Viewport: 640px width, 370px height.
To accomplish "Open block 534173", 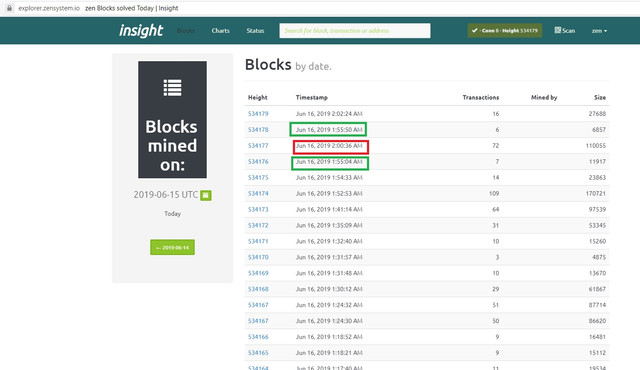I will [x=258, y=209].
